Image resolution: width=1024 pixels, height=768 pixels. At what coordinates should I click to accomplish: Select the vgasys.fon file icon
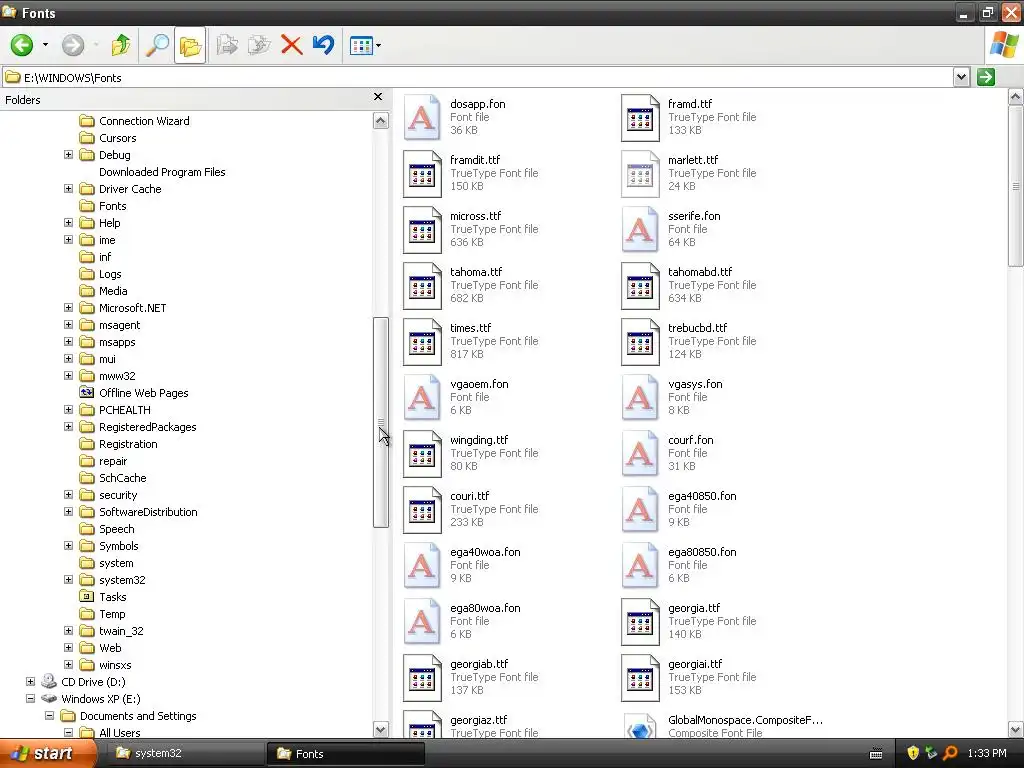[640, 397]
